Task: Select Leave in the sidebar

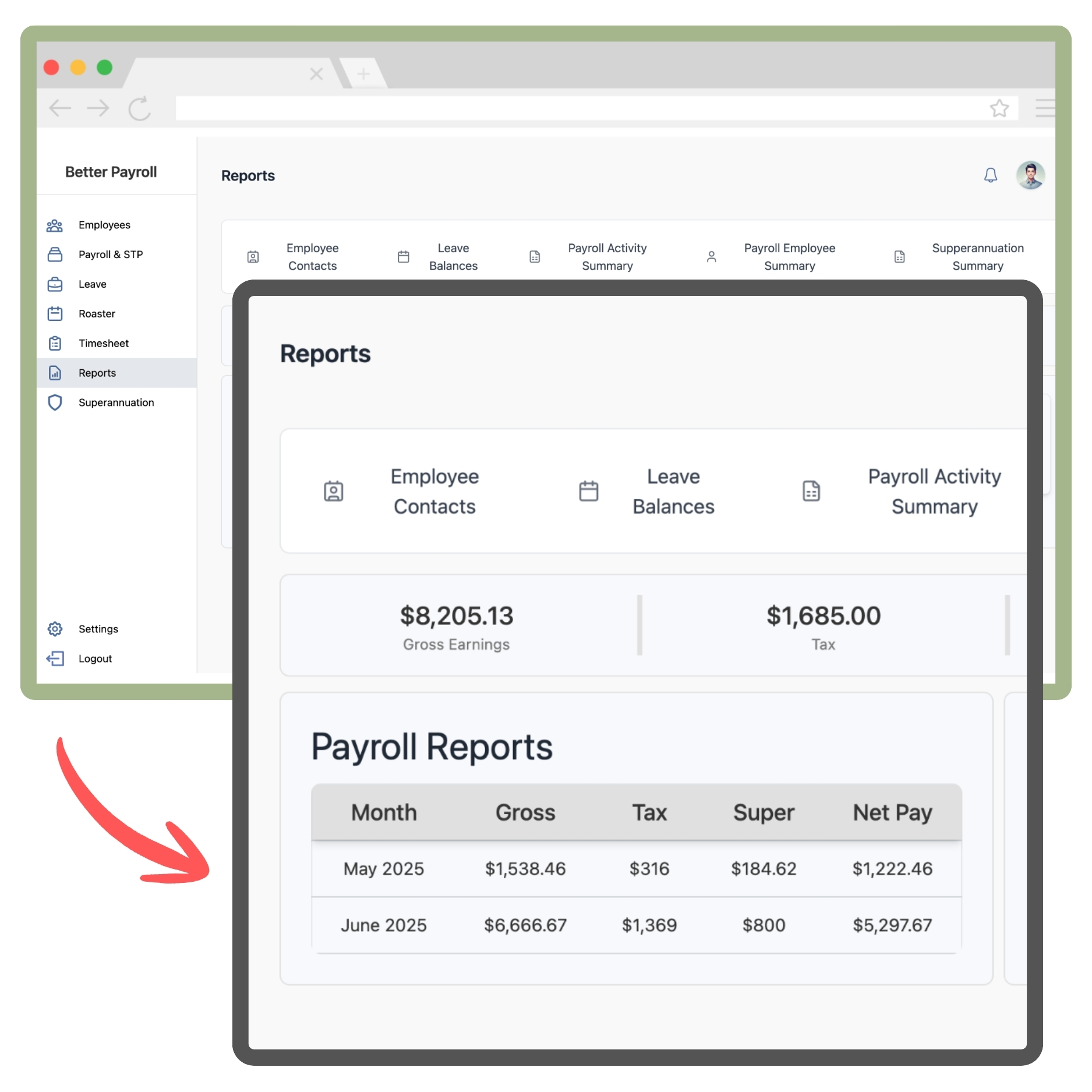Action: pyautogui.click(x=93, y=284)
